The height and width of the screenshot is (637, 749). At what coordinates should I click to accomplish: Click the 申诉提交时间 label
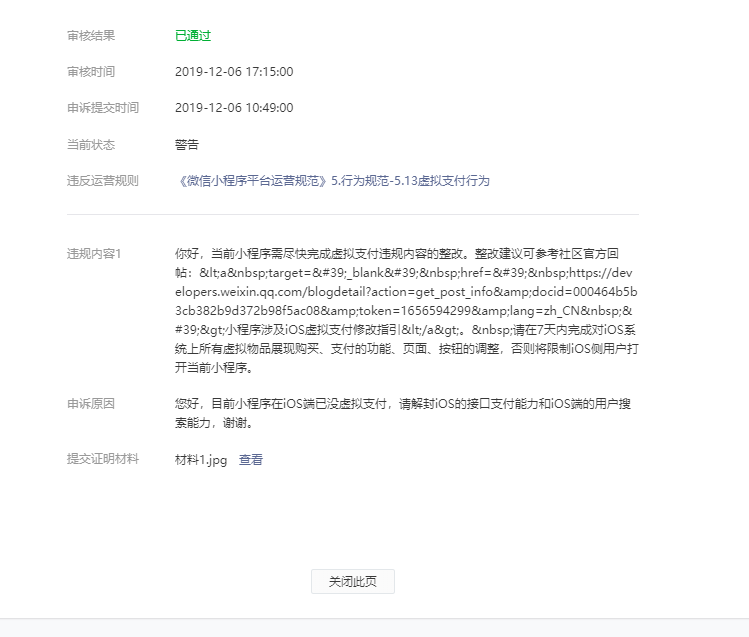click(103, 108)
